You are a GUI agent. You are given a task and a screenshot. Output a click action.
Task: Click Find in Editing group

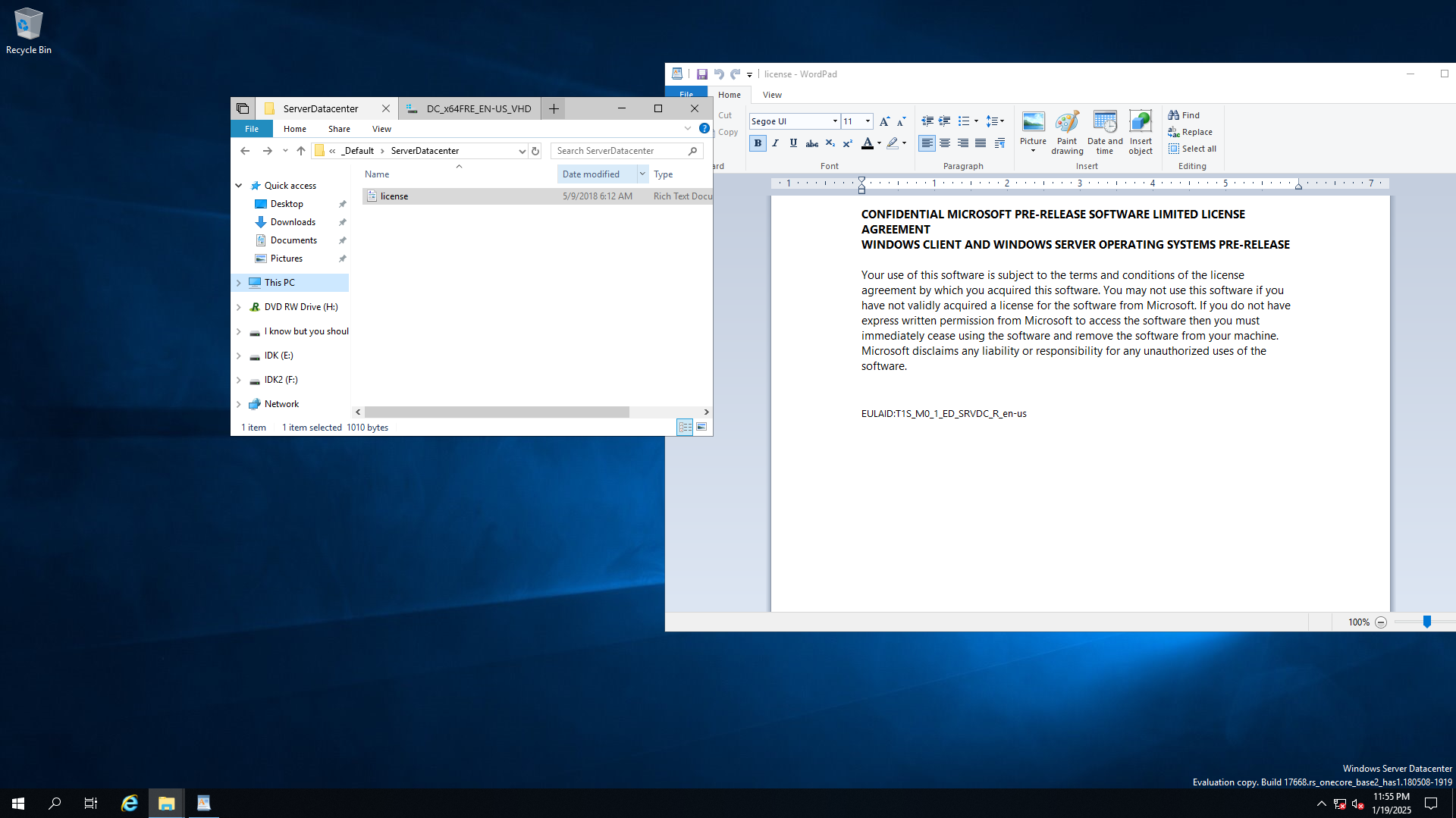pos(1184,115)
